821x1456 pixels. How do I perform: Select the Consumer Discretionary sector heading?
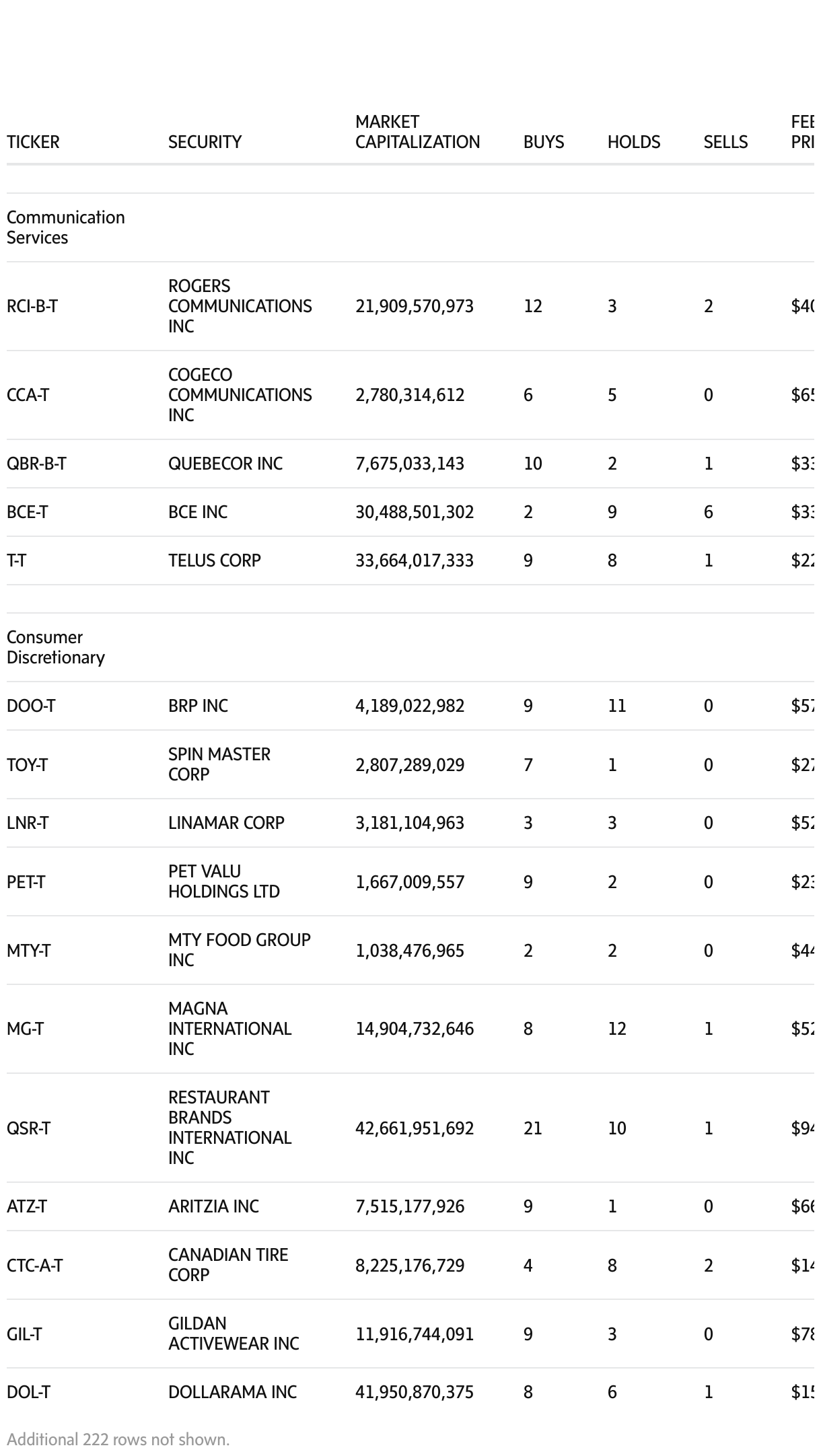pos(56,647)
